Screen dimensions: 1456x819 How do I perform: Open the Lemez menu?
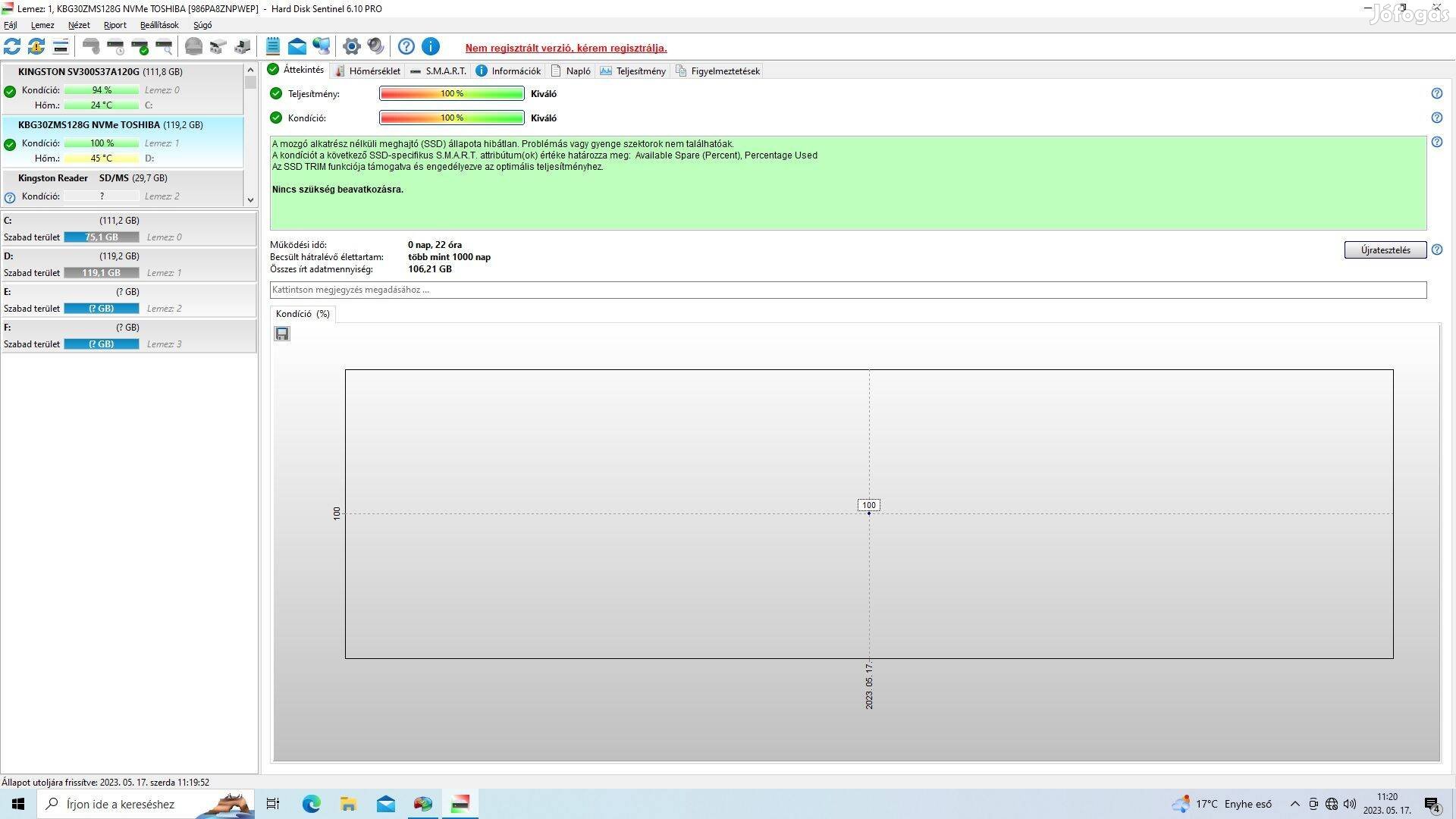[42, 25]
